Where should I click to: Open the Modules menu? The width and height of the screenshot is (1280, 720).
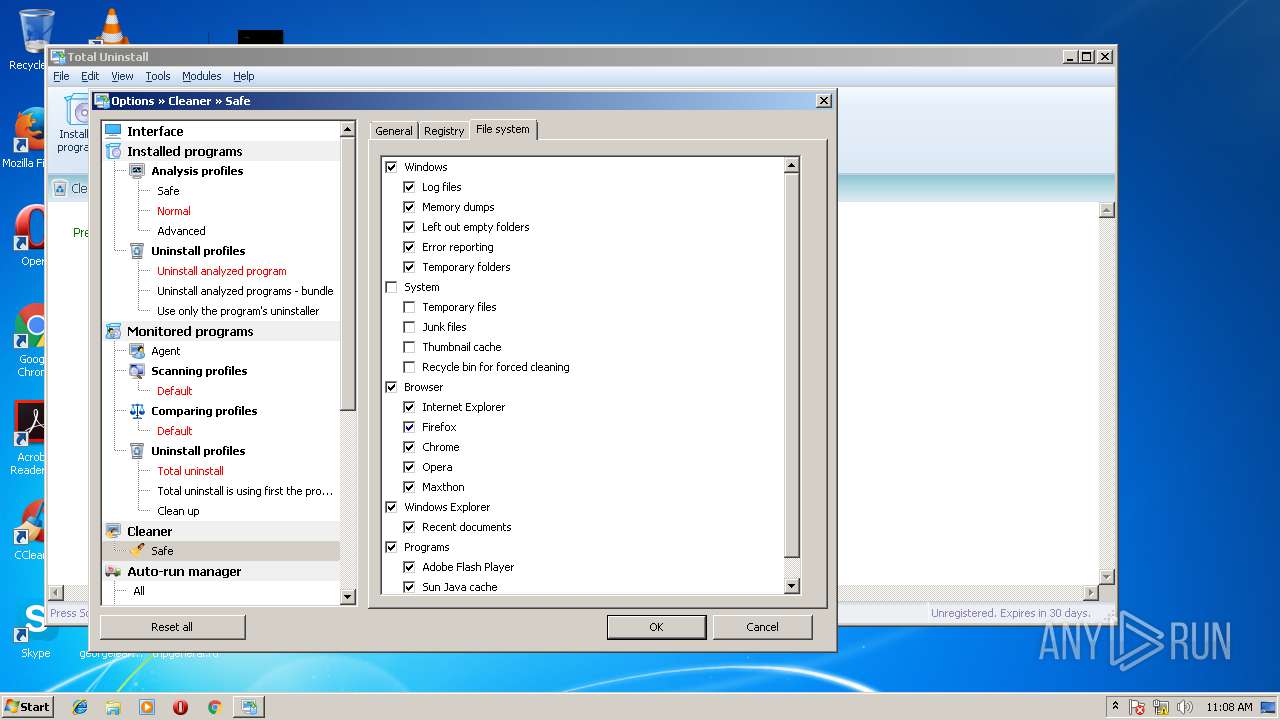202,76
